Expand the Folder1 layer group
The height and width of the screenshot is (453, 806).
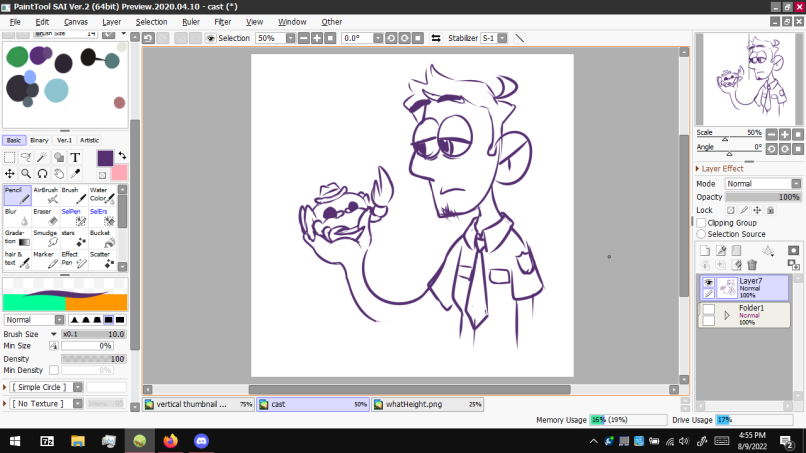point(727,315)
